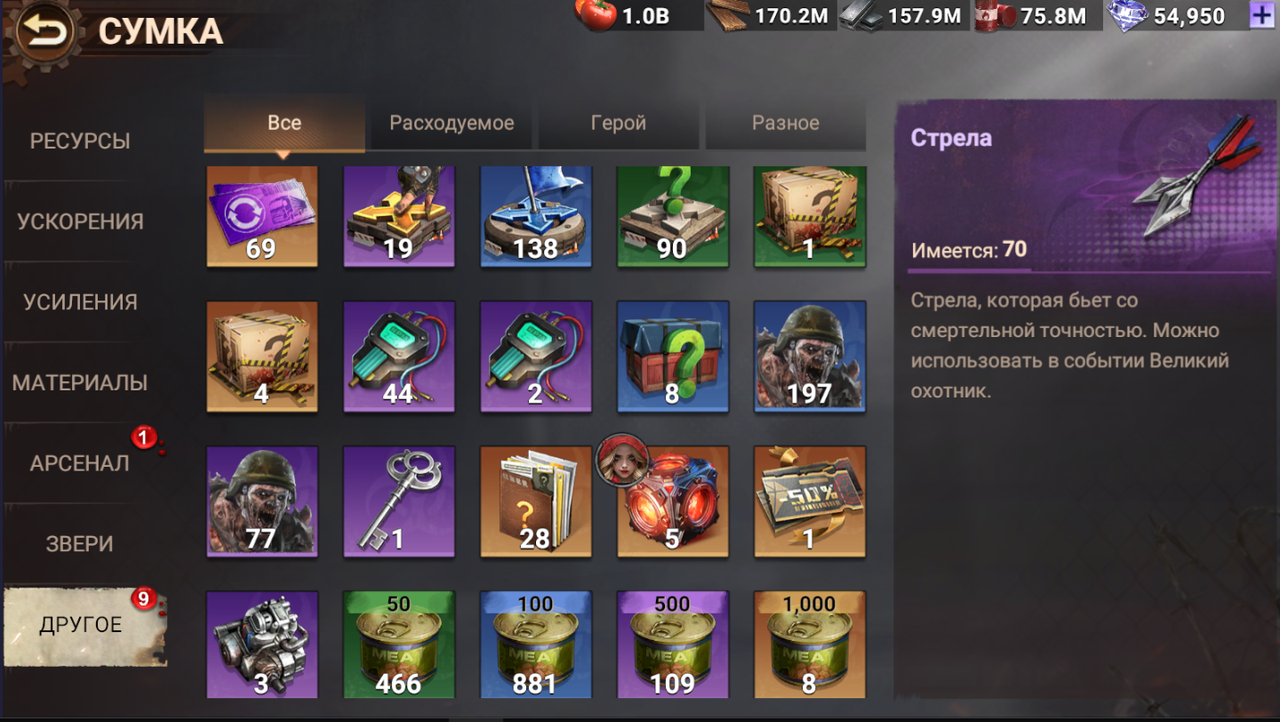Open the РЕСУРСЫ category
The height and width of the screenshot is (722, 1280).
80,141
